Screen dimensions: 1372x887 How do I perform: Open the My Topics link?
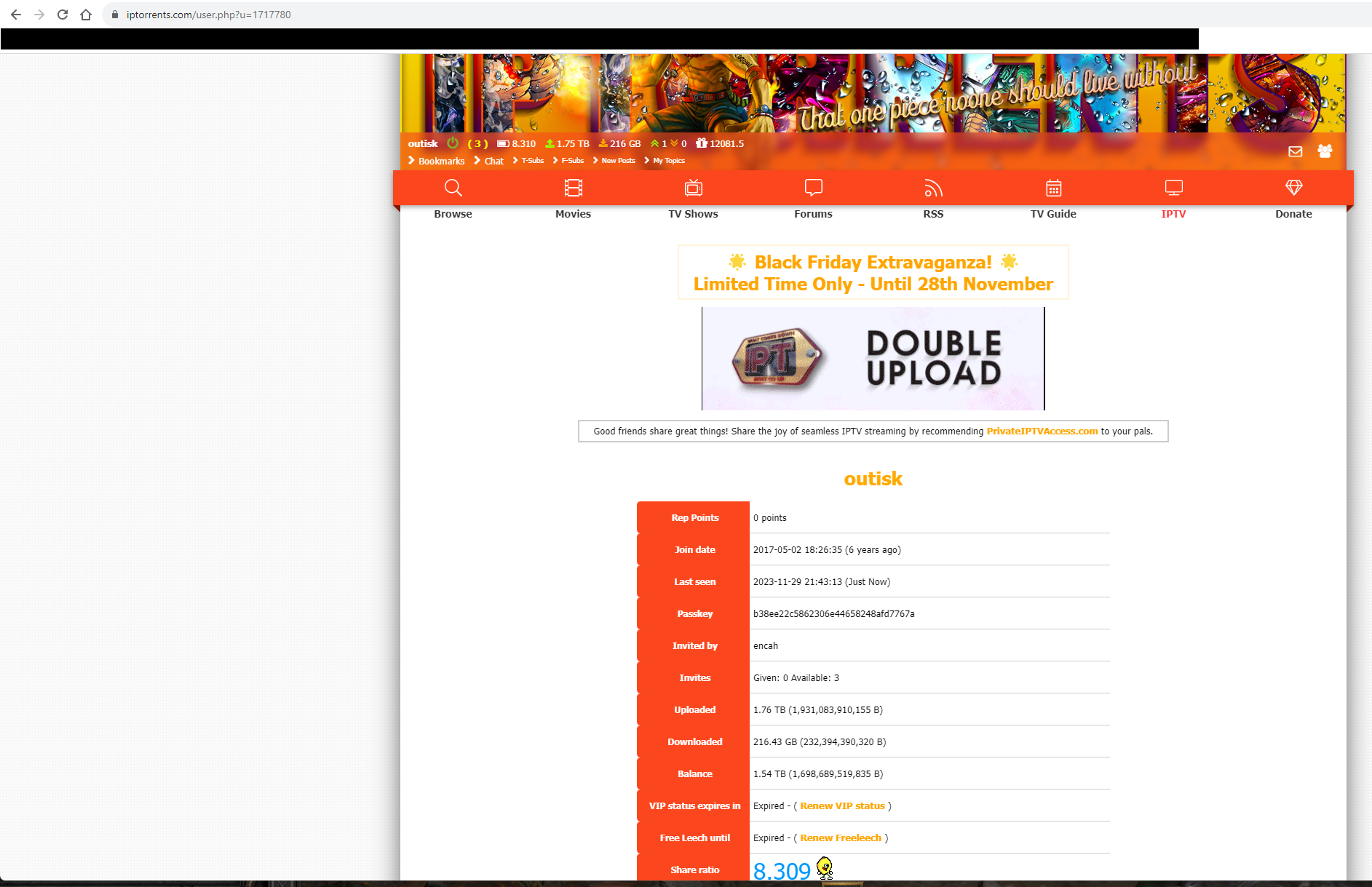pos(669,160)
